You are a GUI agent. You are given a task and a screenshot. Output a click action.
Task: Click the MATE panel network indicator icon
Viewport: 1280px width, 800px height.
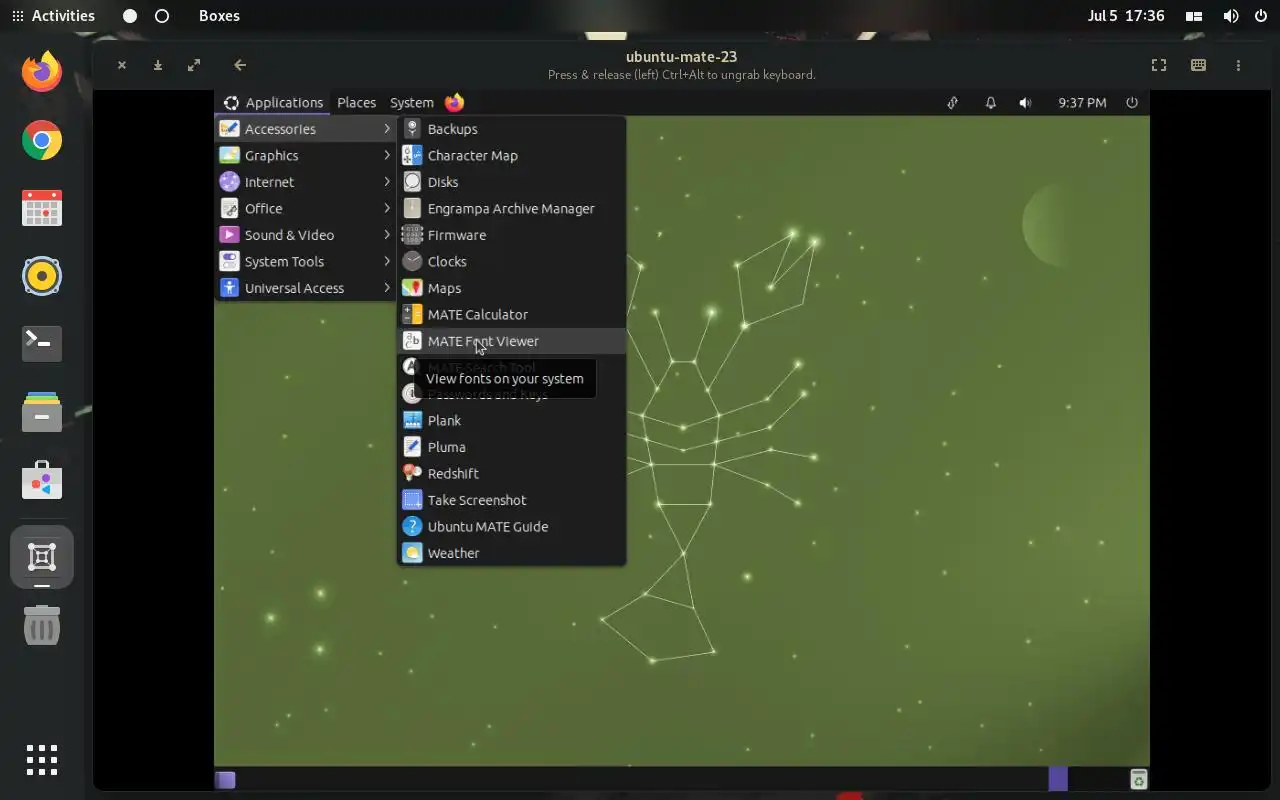coord(952,102)
